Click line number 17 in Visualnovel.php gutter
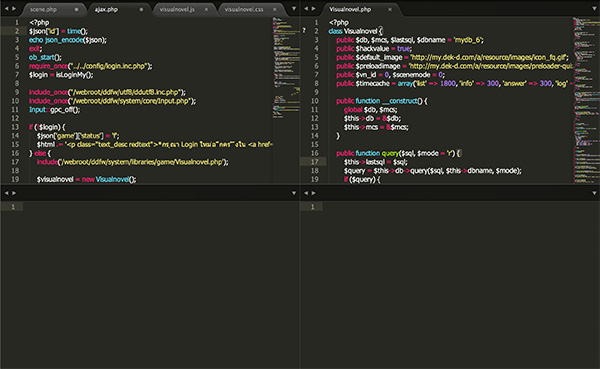Image resolution: width=600 pixels, height=369 pixels. click(x=315, y=162)
